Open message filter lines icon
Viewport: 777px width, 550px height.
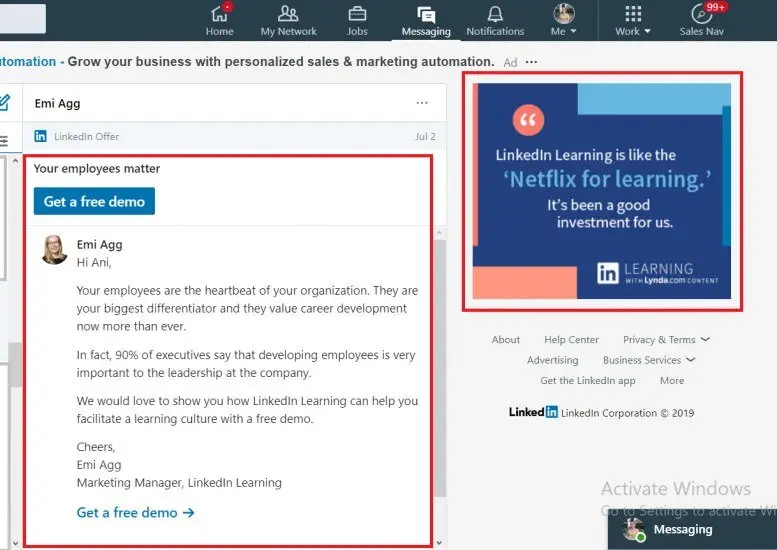pos(3,141)
